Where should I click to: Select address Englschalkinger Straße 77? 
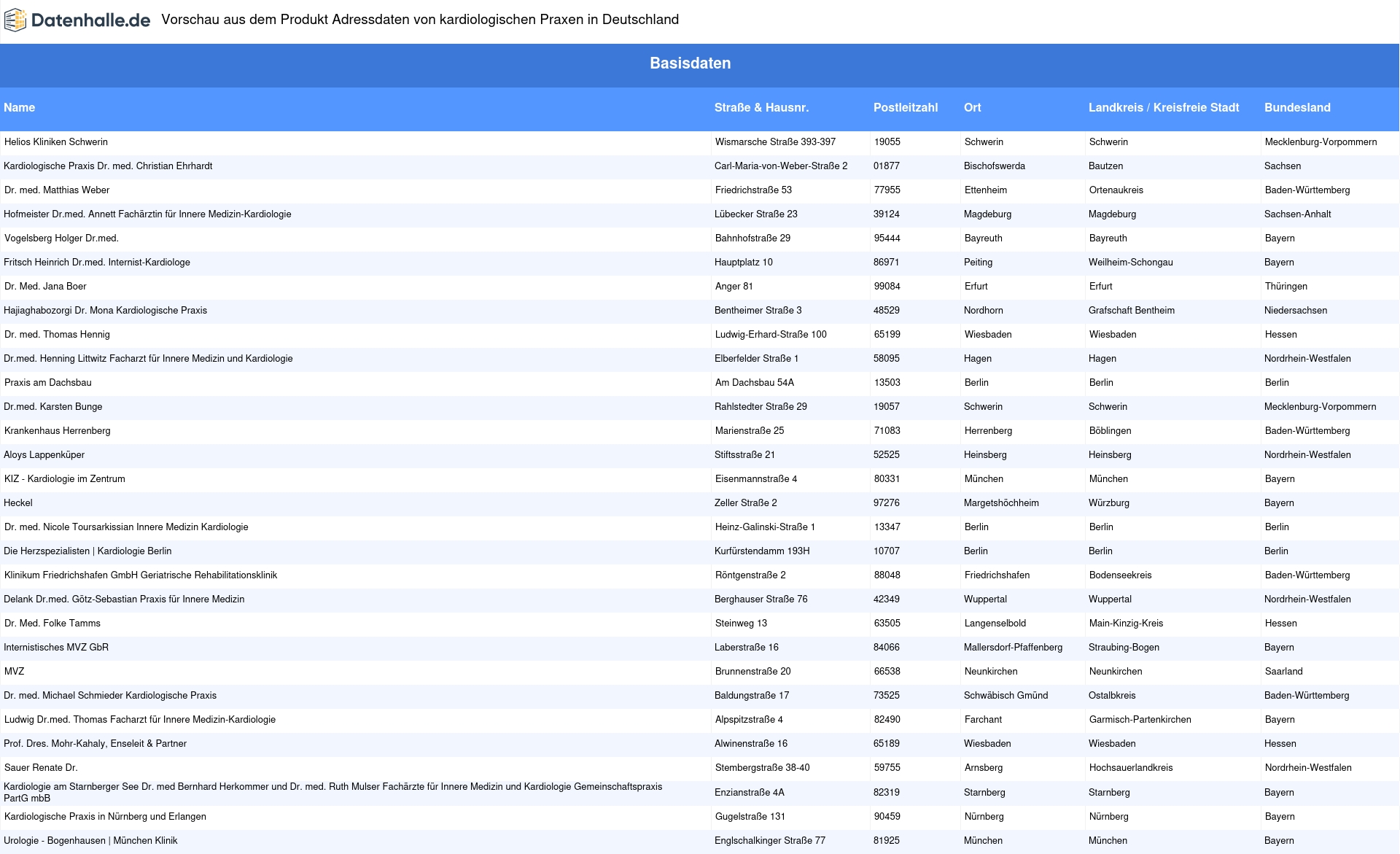pyautogui.click(x=770, y=841)
